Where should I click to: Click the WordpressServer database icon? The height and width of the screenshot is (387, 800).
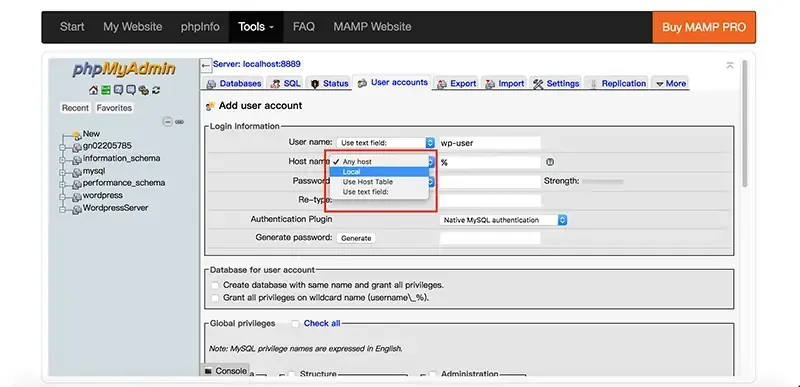(x=77, y=209)
